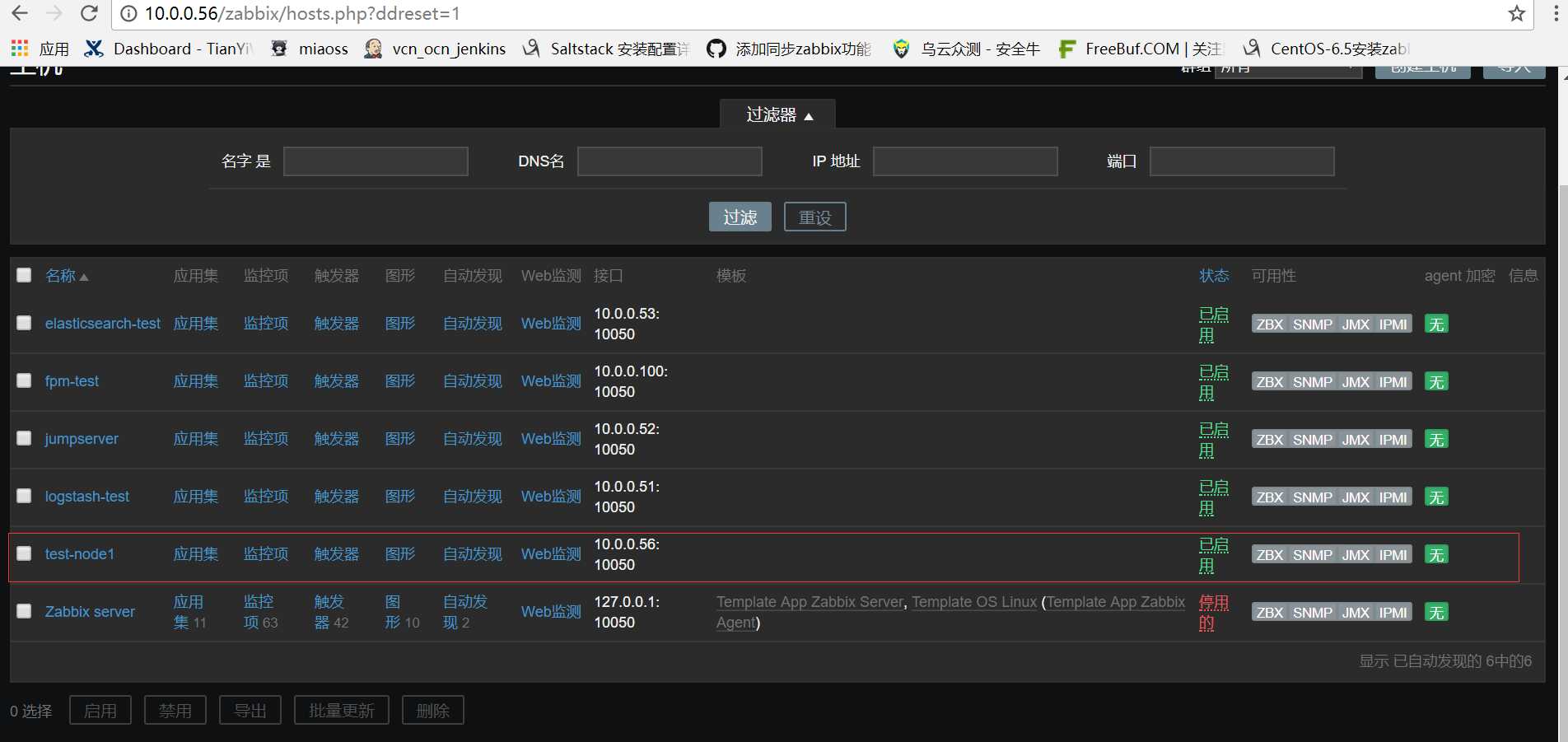
Task: Click the 端口 filter input field
Action: [x=1242, y=161]
